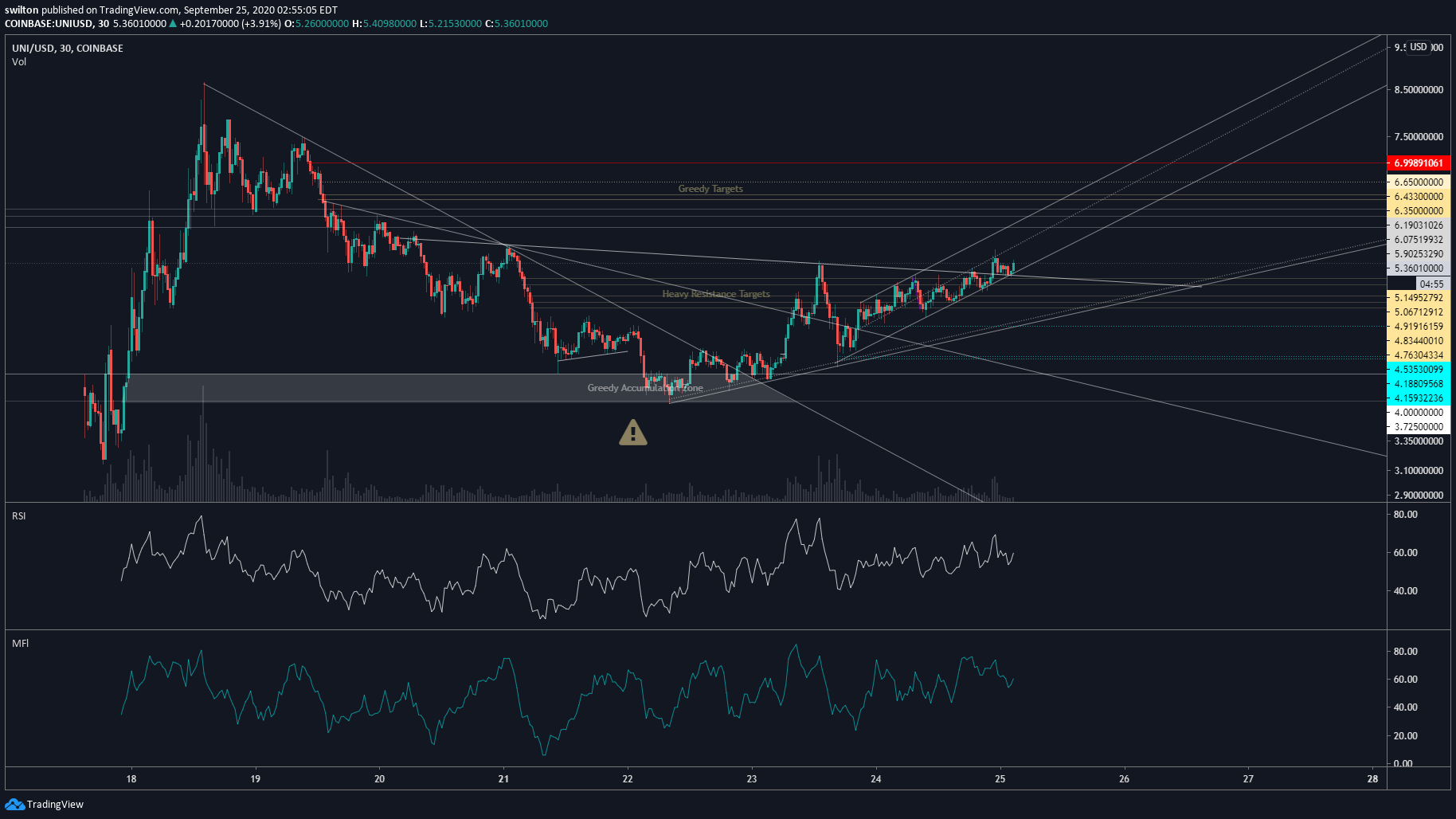
Task: Select the UNI/USD, 30, COINBASE chart title
Action: [68, 49]
